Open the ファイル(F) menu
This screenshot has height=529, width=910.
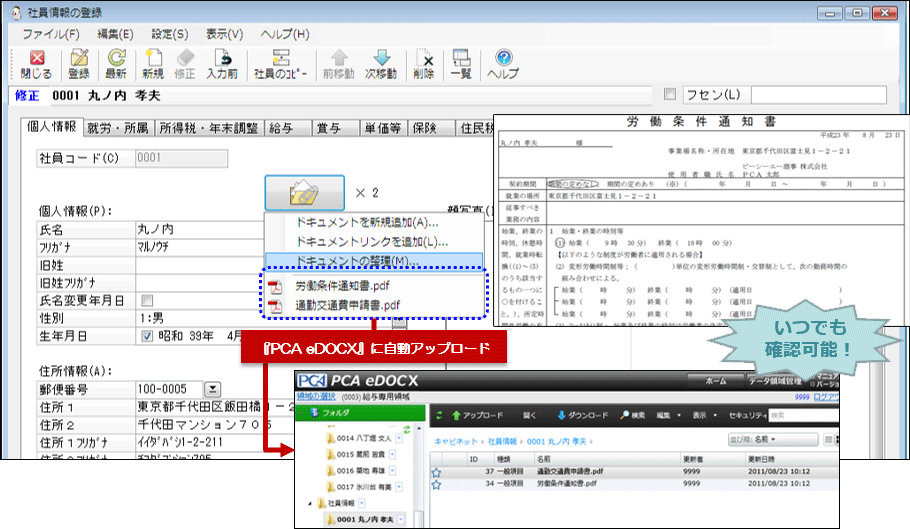point(50,34)
